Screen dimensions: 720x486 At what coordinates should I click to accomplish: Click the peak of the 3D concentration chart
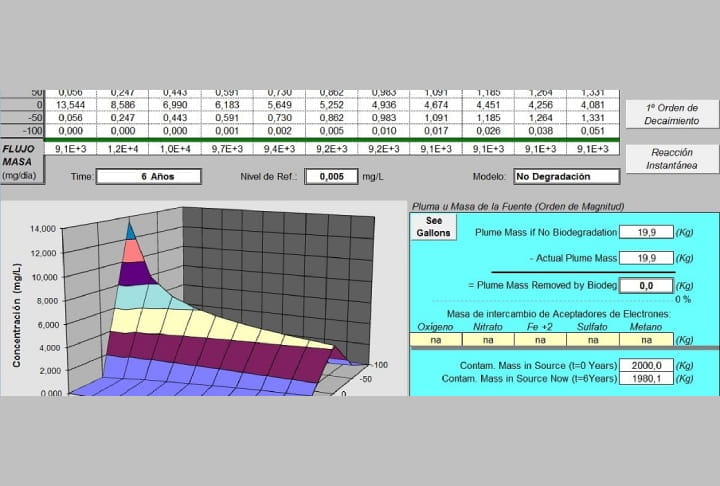[x=129, y=223]
